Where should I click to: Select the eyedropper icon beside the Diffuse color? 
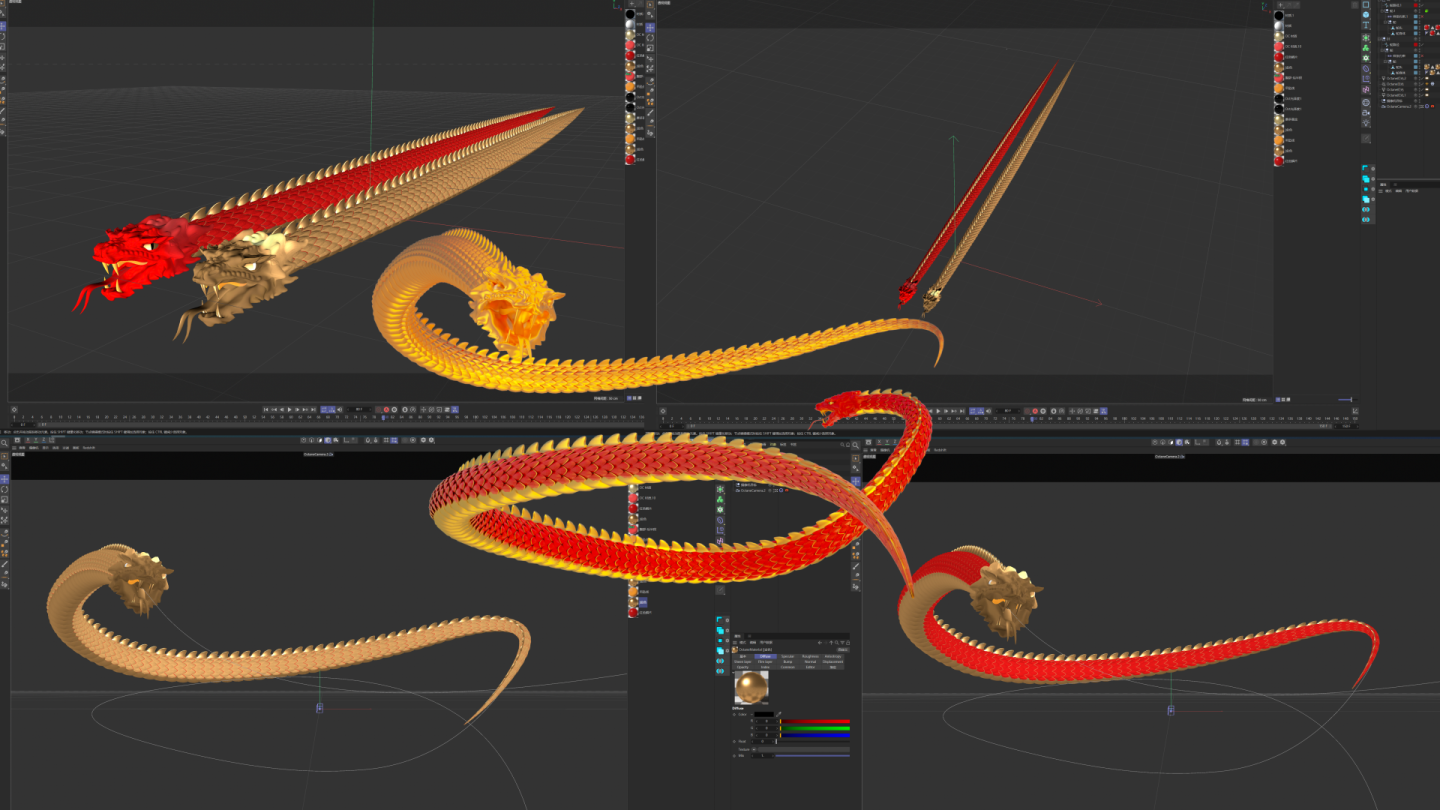pyautogui.click(x=778, y=714)
